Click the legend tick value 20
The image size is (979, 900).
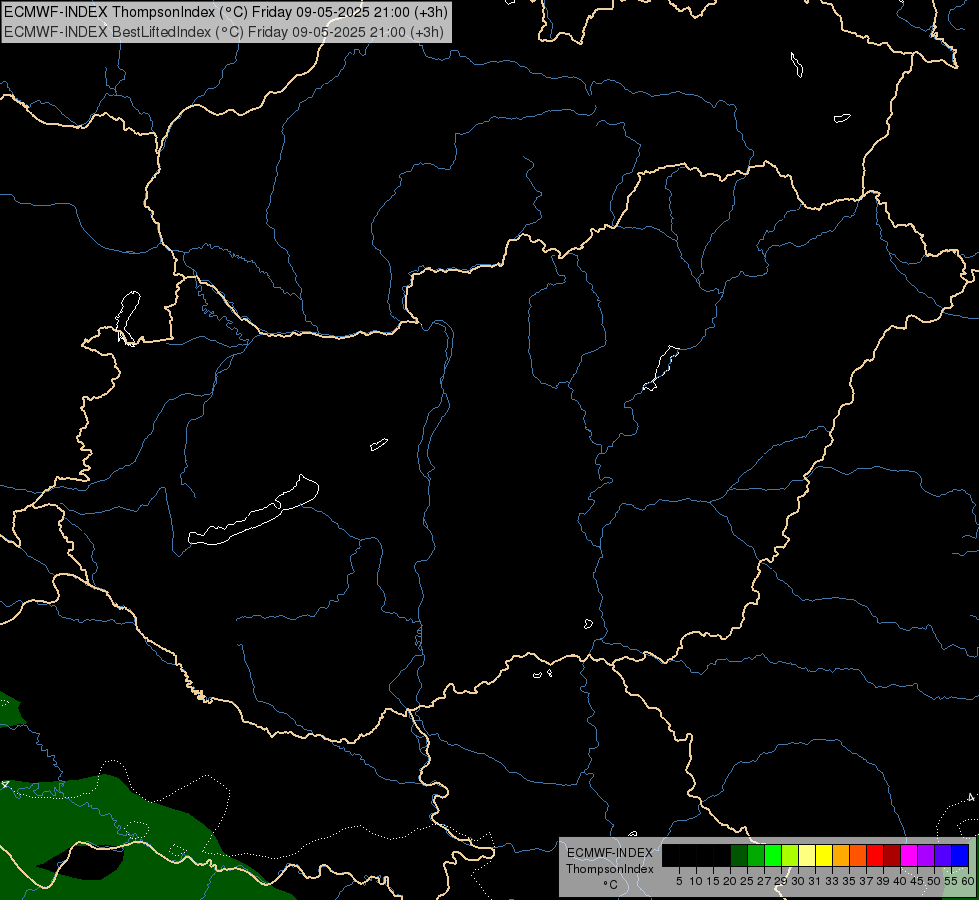(729, 881)
